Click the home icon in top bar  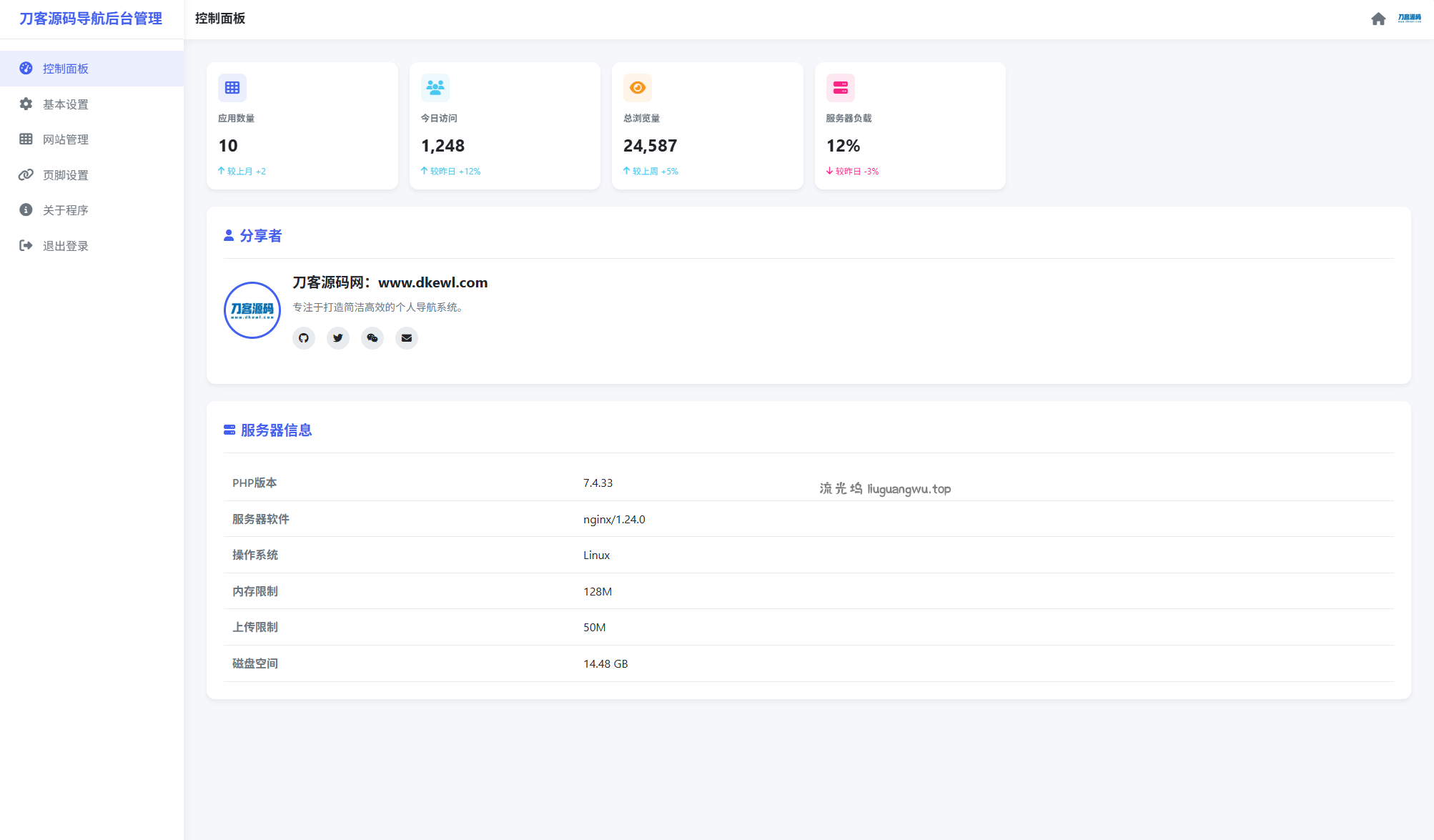[x=1378, y=19]
